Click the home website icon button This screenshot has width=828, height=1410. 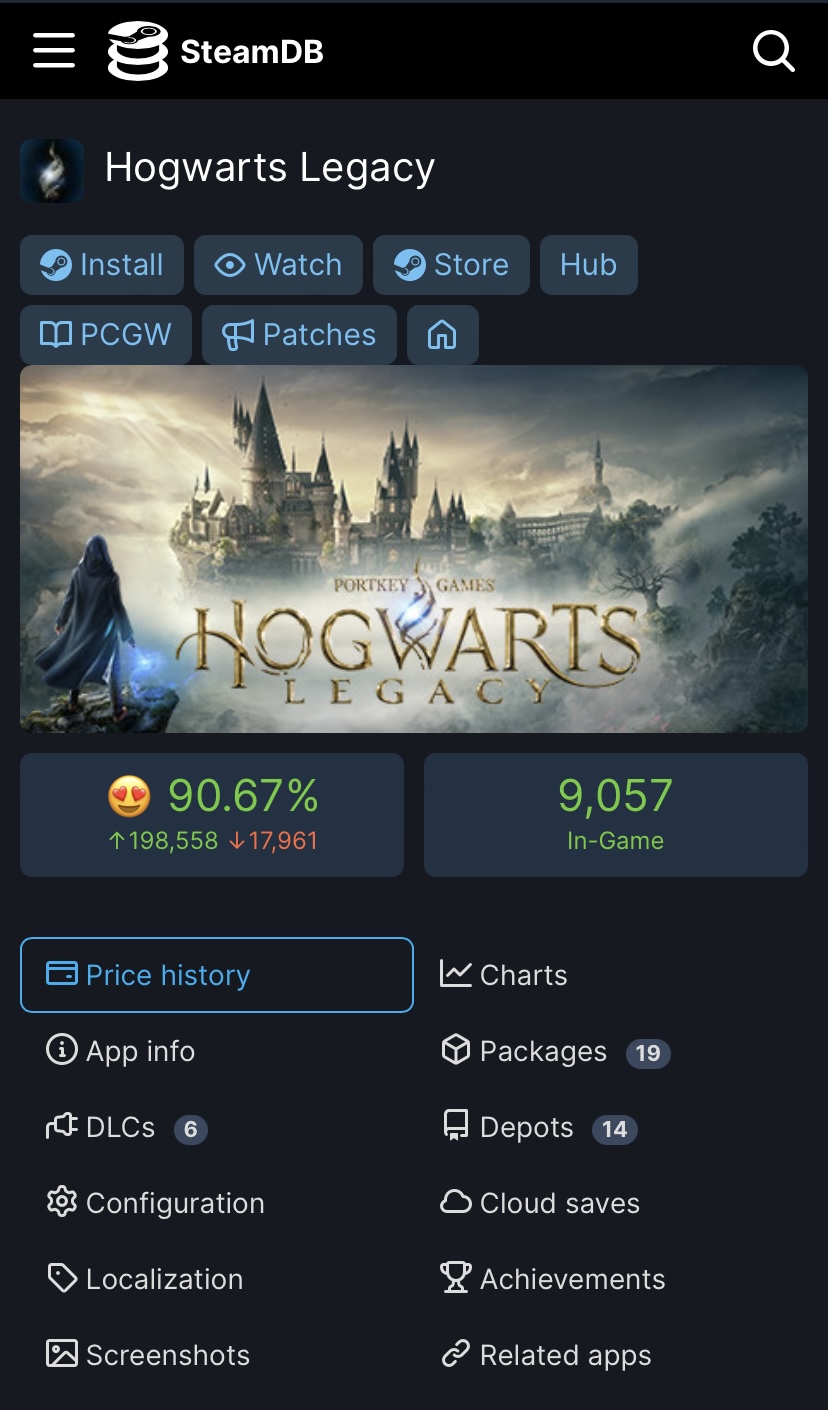point(442,335)
